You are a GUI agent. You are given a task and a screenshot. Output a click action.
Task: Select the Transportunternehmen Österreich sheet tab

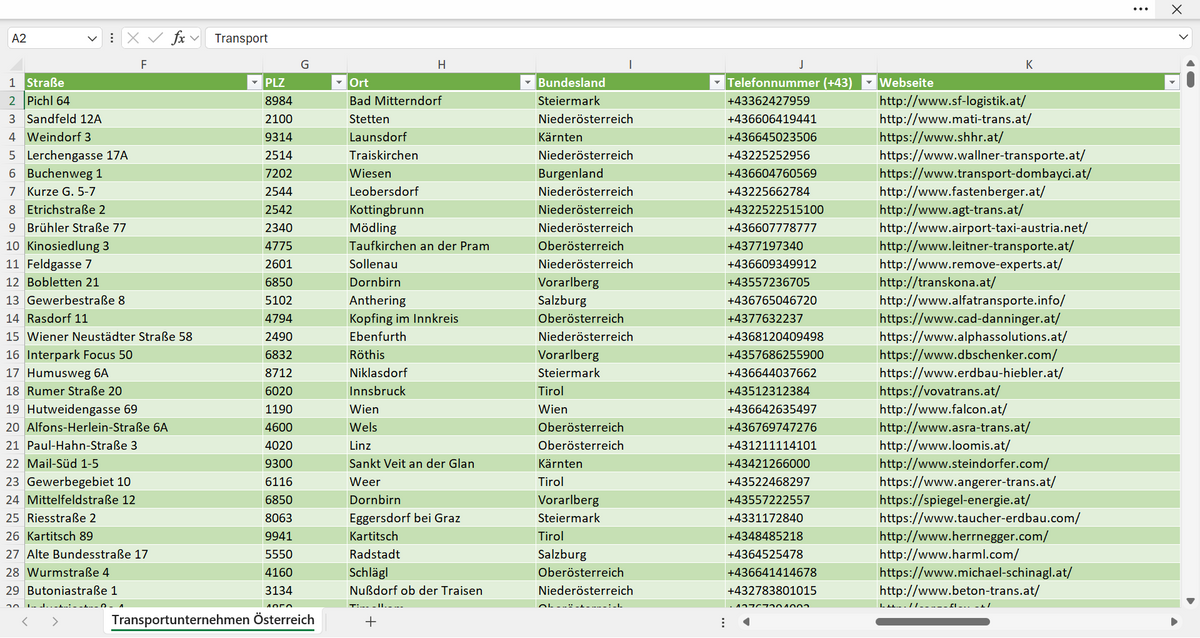[x=213, y=620]
